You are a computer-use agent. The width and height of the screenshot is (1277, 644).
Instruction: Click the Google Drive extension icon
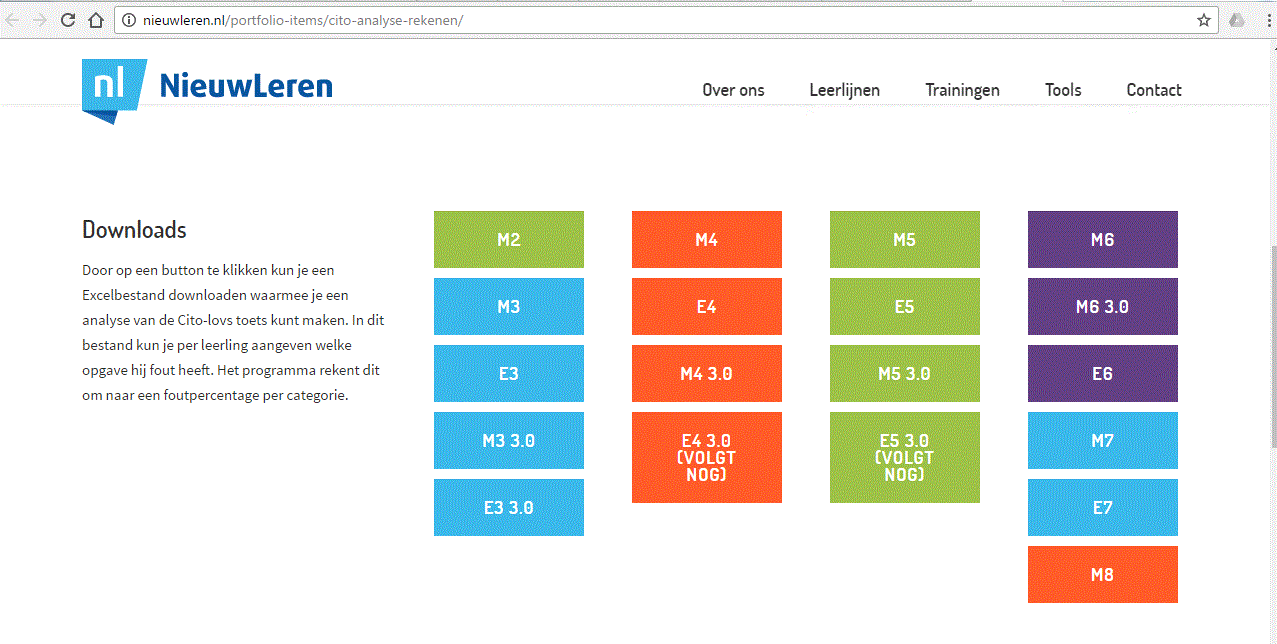1237,20
